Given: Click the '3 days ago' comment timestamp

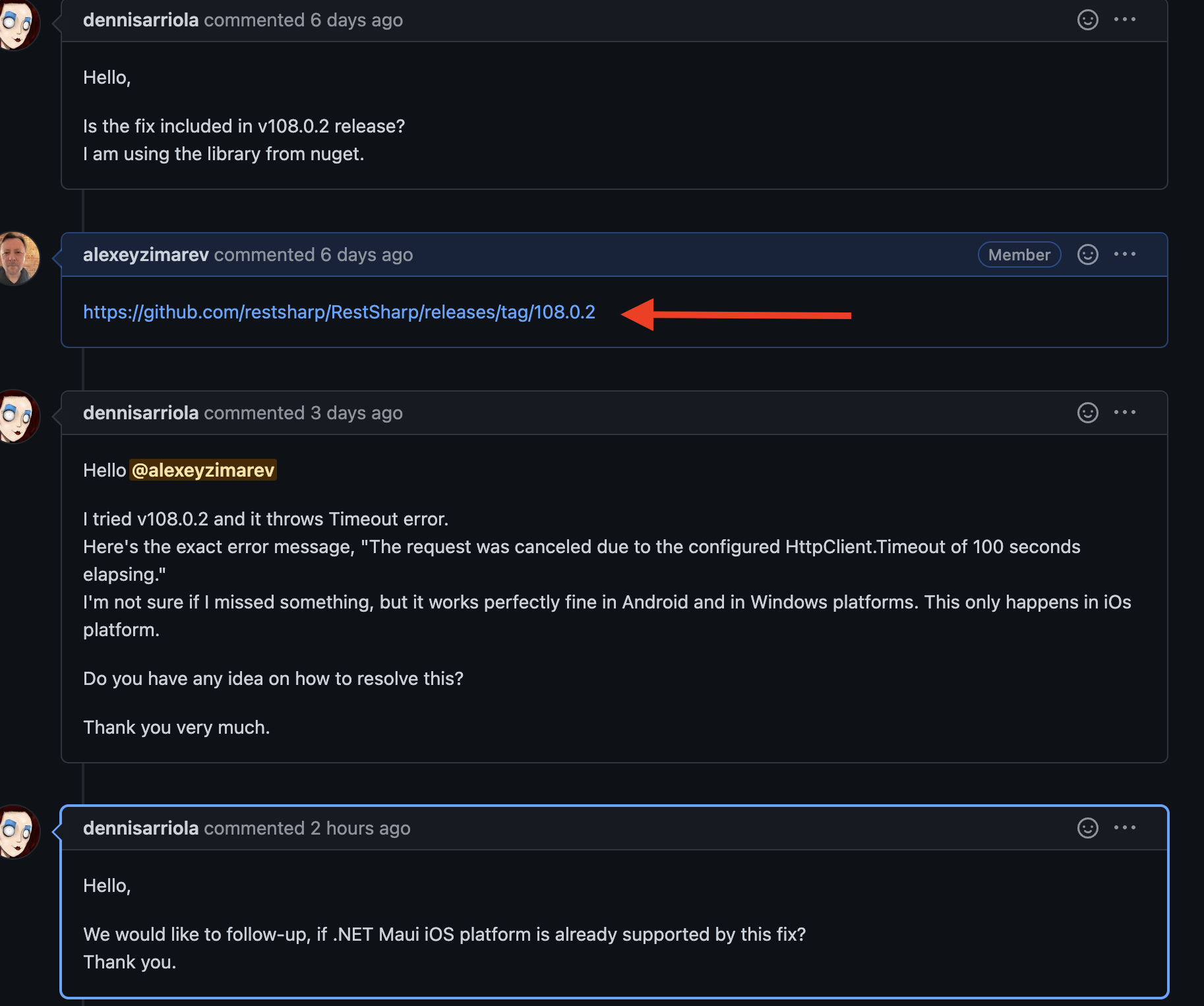Looking at the screenshot, I should [357, 413].
